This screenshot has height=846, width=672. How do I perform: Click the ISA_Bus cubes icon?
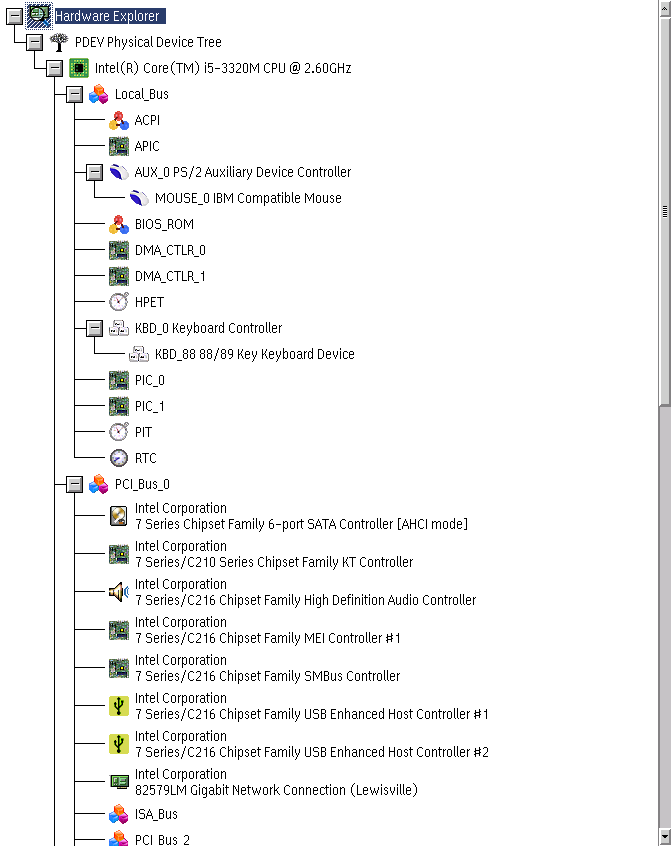pos(119,814)
